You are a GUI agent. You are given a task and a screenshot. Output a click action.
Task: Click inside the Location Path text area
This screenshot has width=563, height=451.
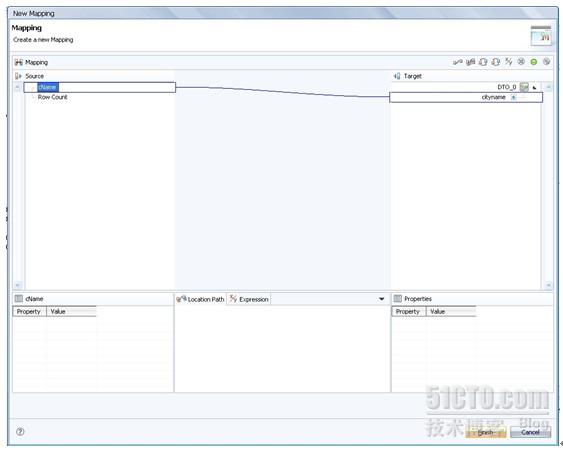[282, 348]
